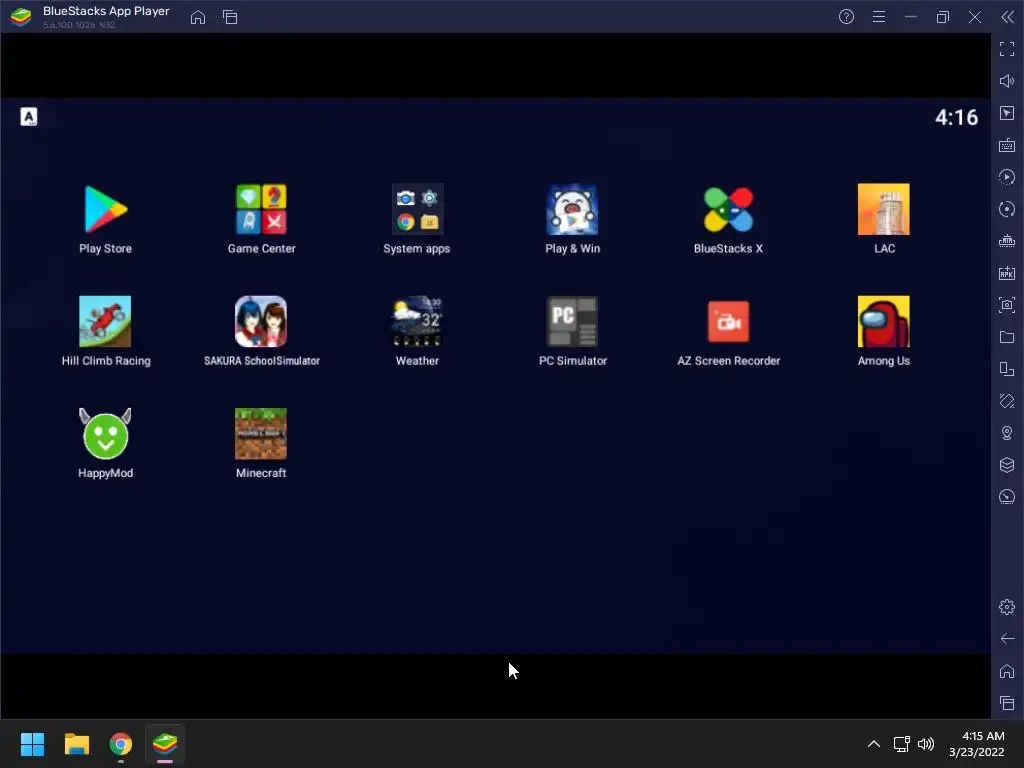Click the taskbar speaker volume icon
The image size is (1024, 768).
pyautogui.click(x=926, y=744)
